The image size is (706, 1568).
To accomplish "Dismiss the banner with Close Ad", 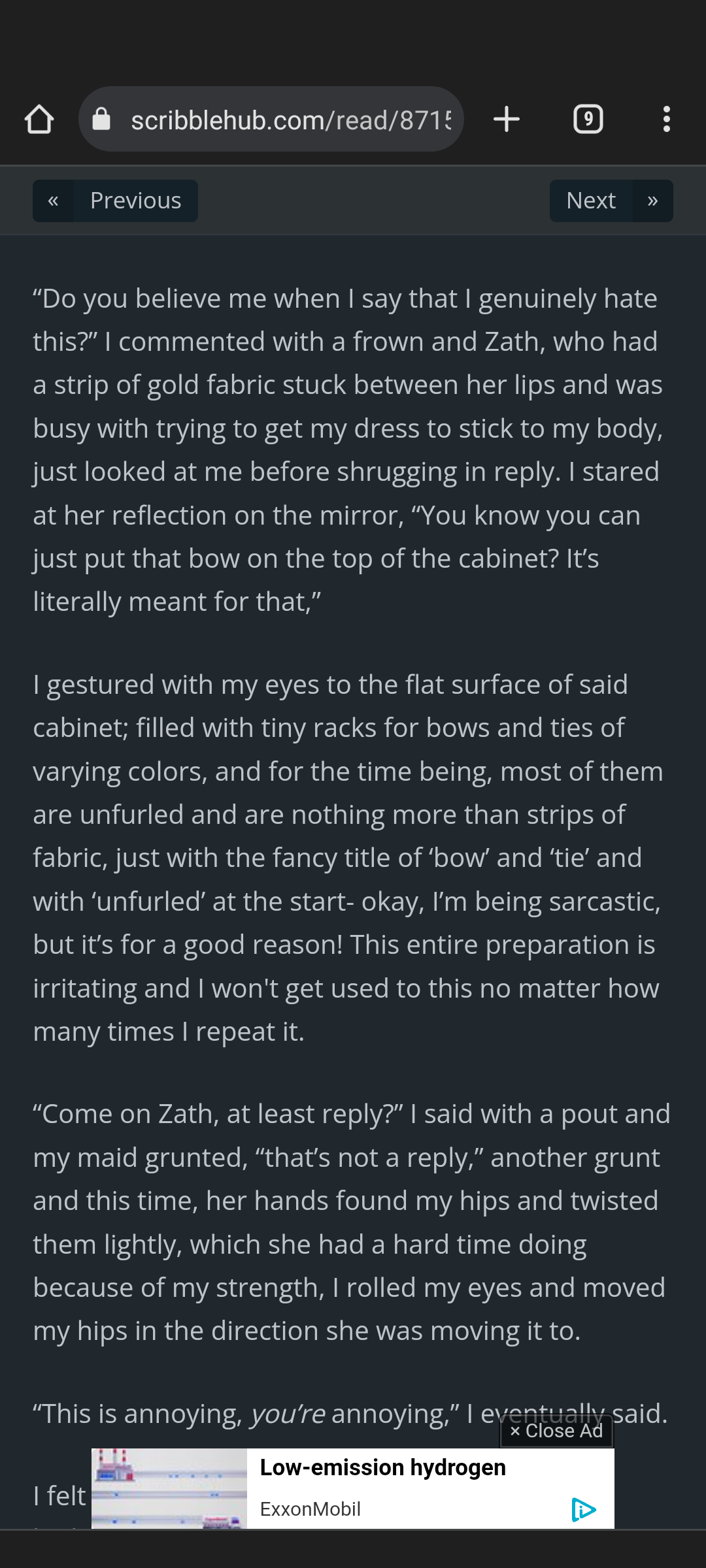I will [x=557, y=1431].
